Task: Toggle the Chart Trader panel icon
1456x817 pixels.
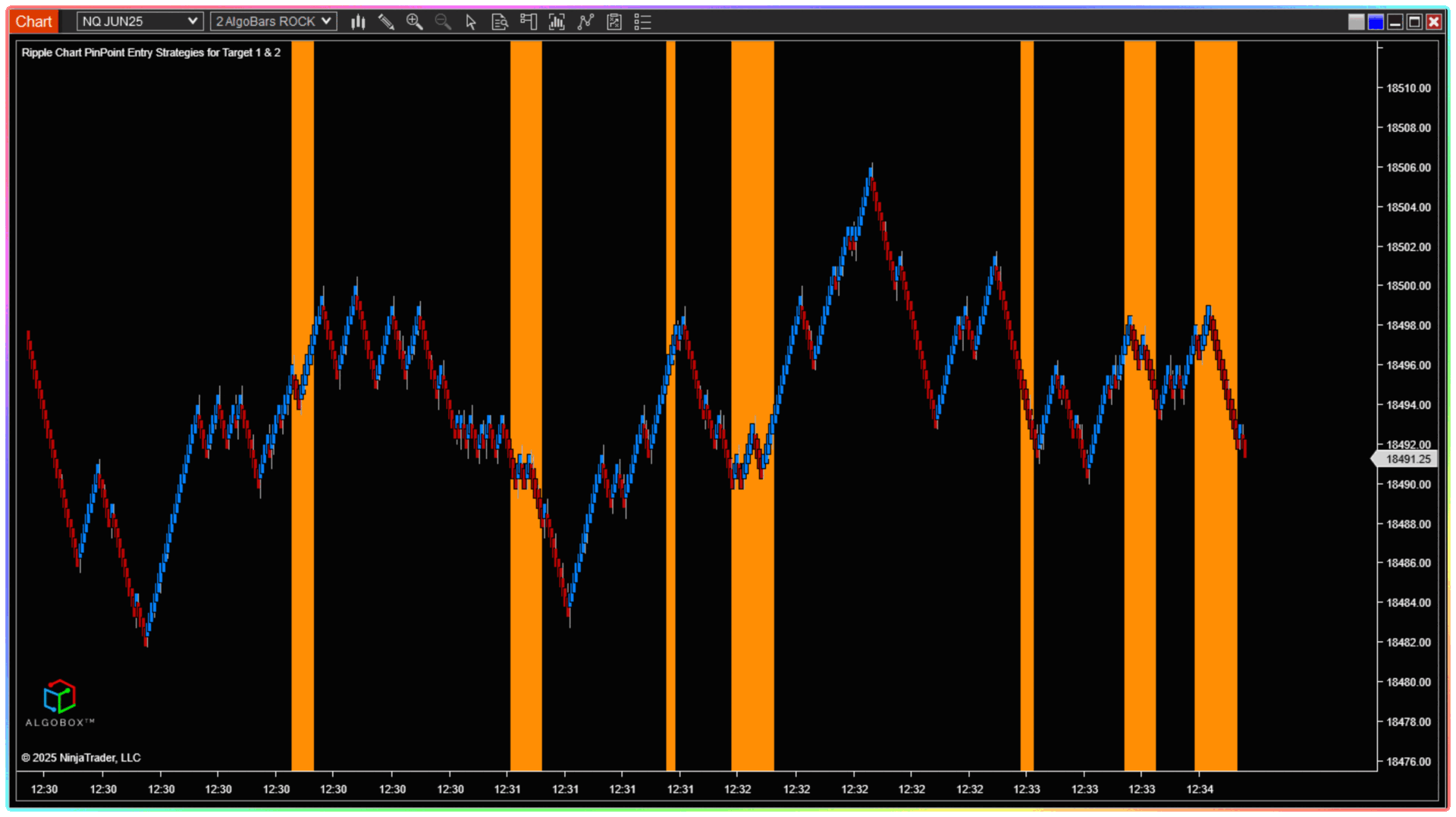Action: (x=528, y=22)
